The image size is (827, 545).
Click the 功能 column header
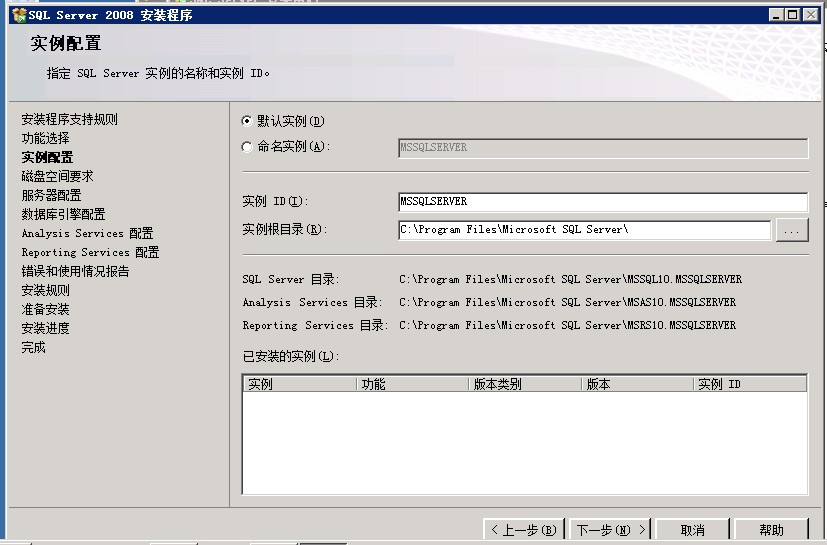[412, 384]
